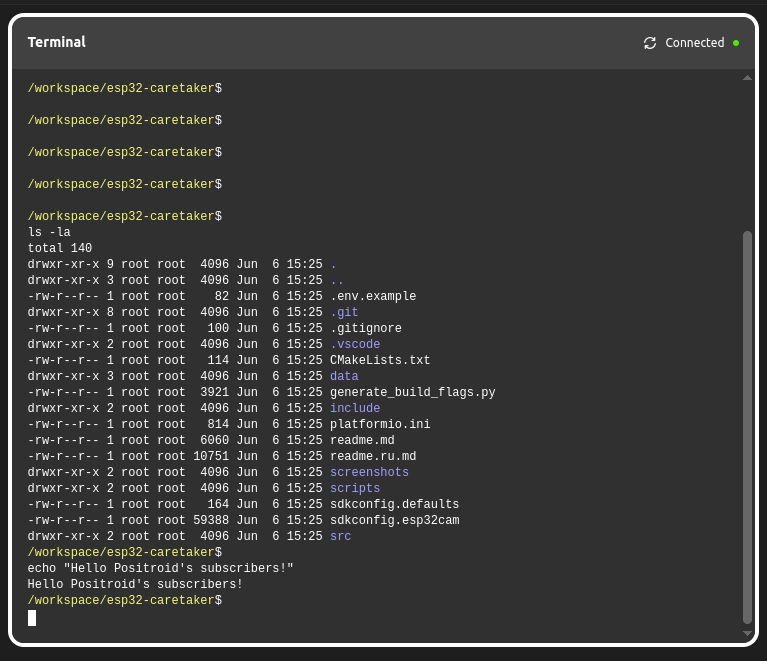Click the .git directory name
The width and height of the screenshot is (767, 661).
[344, 312]
